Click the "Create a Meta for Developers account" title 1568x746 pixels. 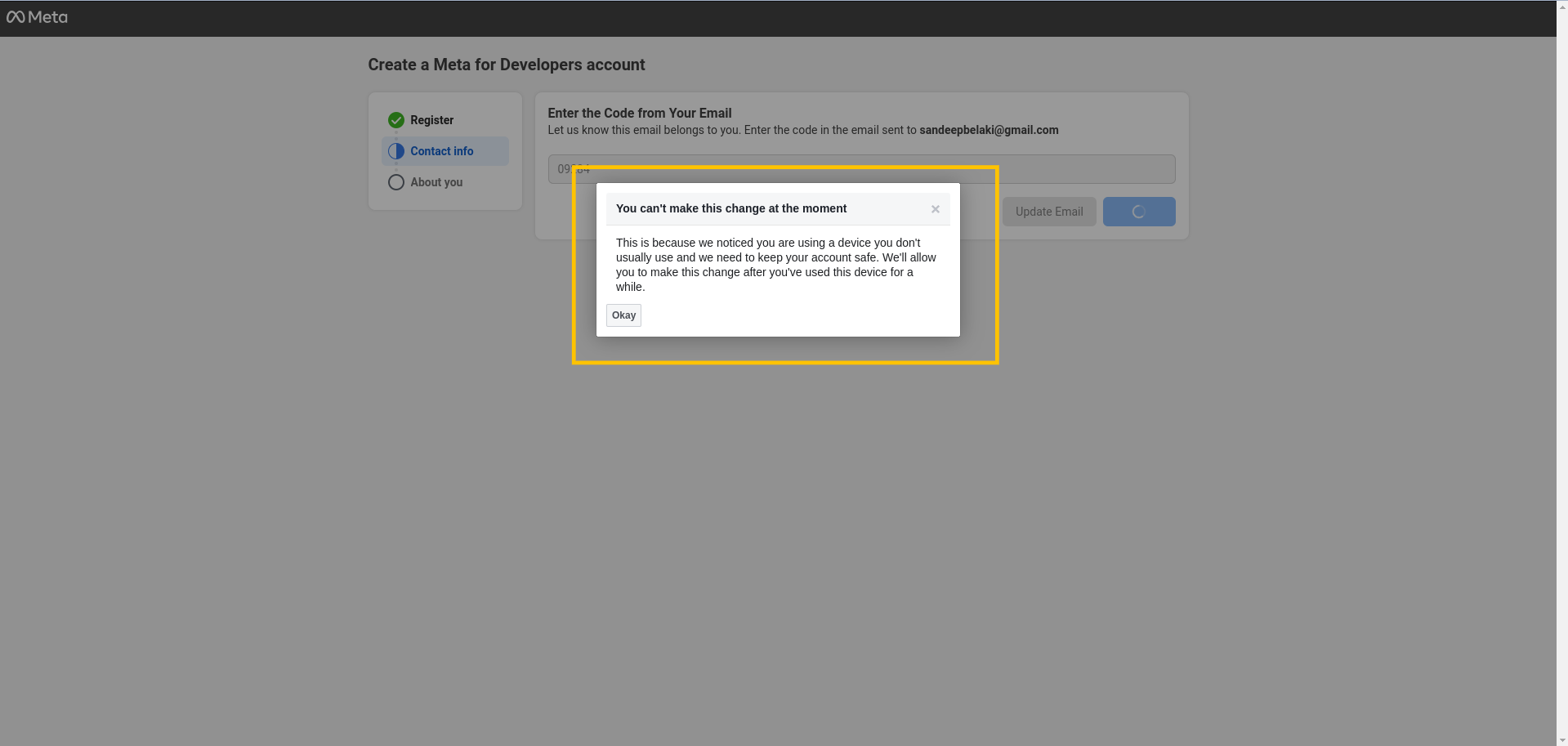pos(507,65)
